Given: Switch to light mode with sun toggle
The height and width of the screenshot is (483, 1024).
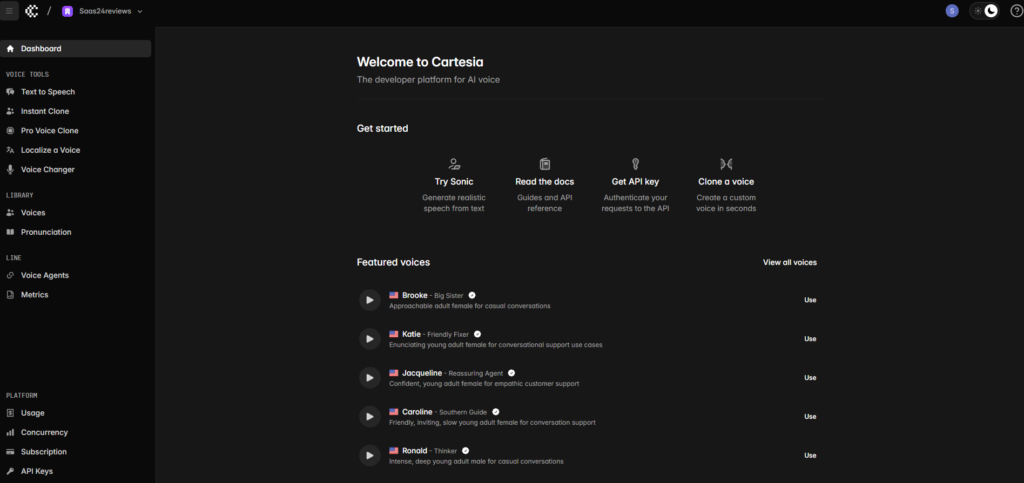Looking at the screenshot, I should coord(978,11).
